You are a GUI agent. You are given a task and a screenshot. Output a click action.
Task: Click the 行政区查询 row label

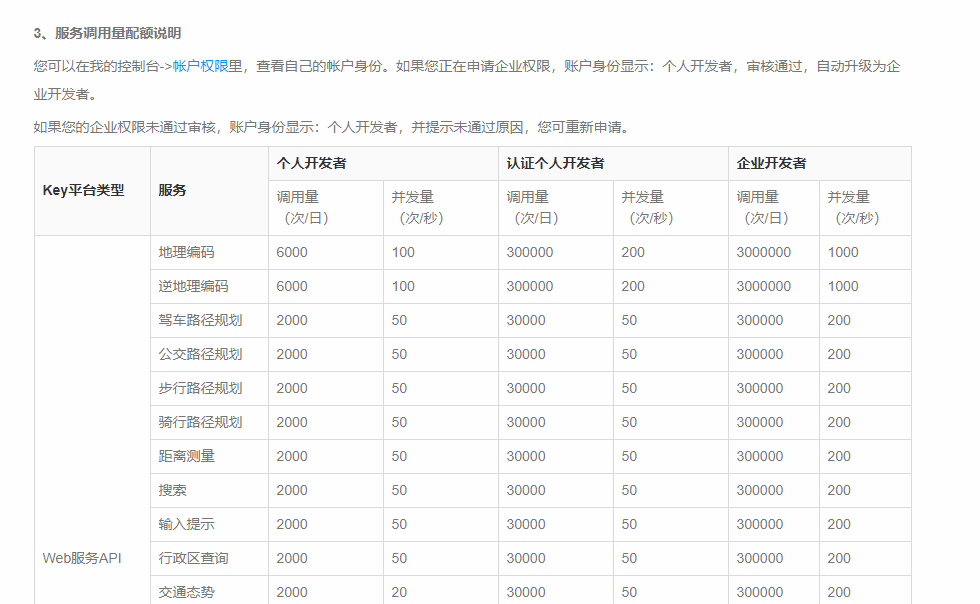coord(193,558)
